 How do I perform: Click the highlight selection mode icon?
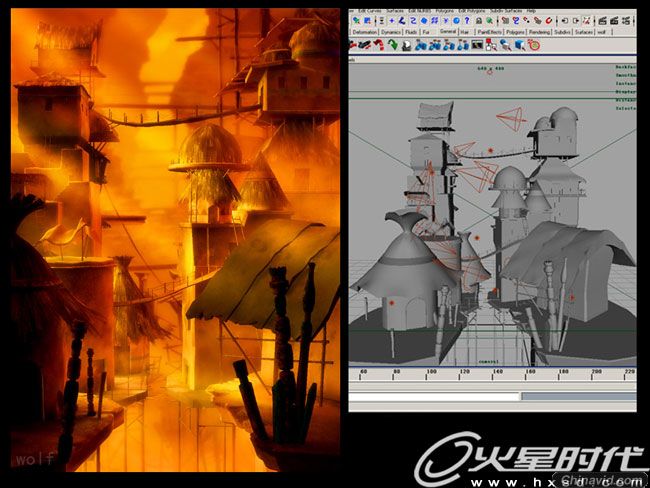click(x=490, y=21)
